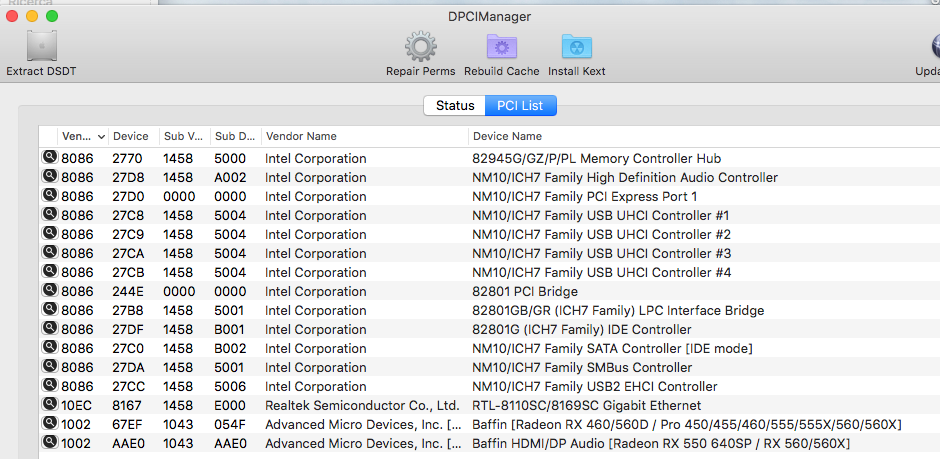Switch to the Status tab
Image resolution: width=940 pixels, height=459 pixels.
click(x=454, y=105)
